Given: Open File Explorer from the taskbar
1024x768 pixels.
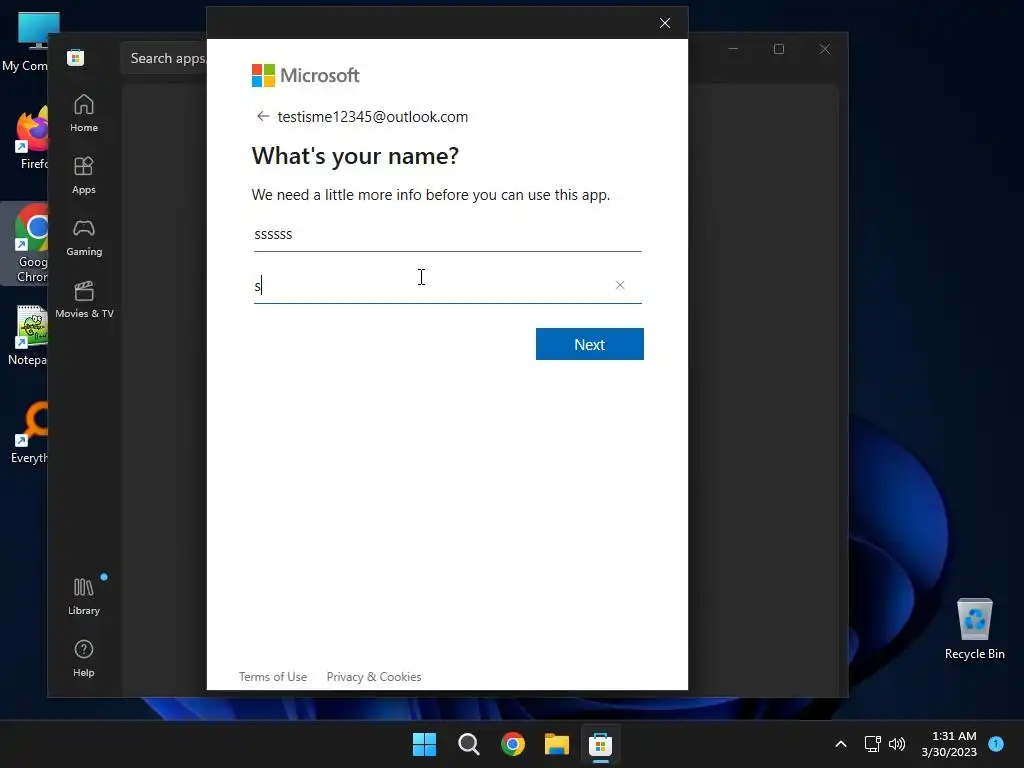Looking at the screenshot, I should 557,744.
